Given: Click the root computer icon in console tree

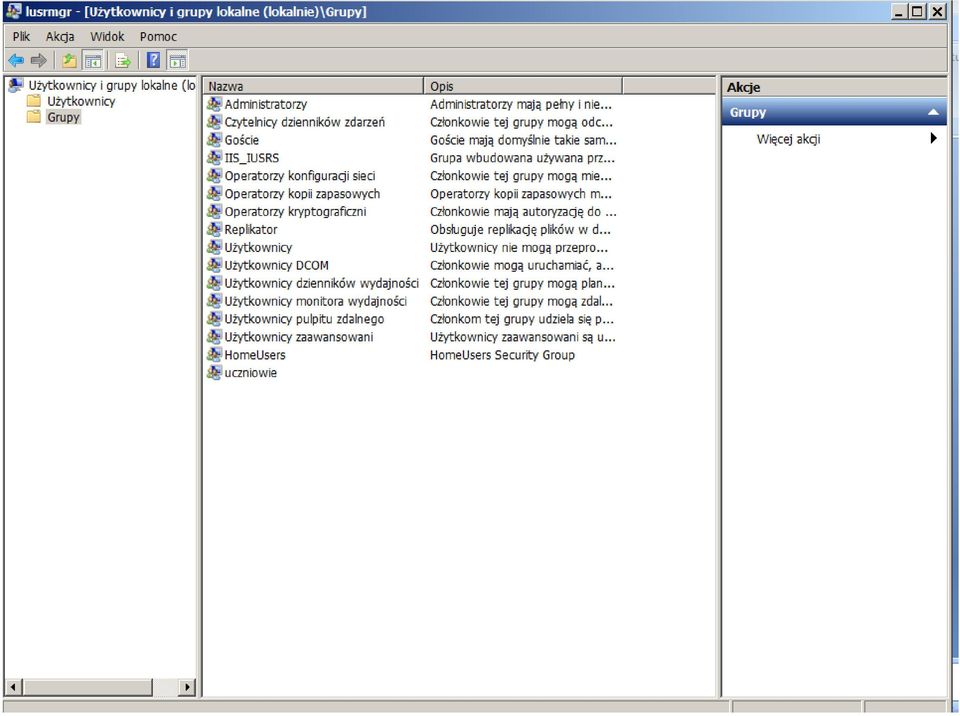Looking at the screenshot, I should click(x=16, y=85).
